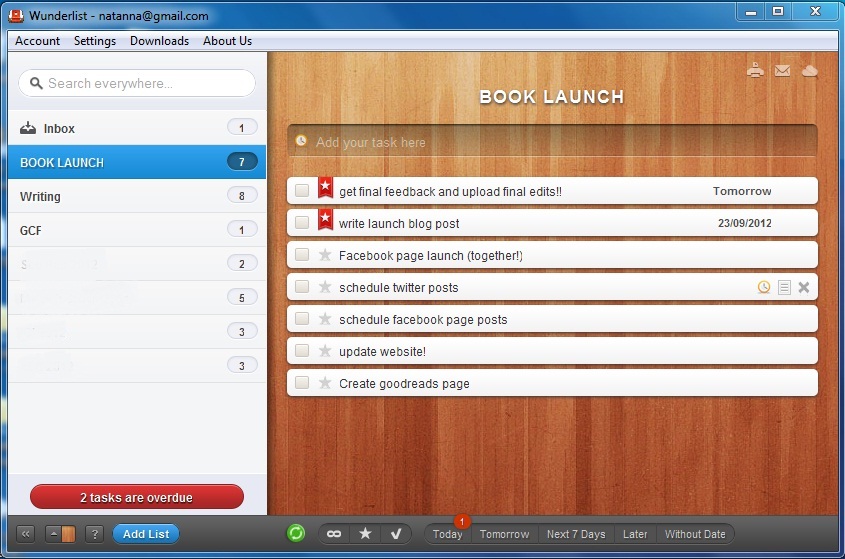Check off 'Create goodreads page' task
Viewport: 845px width, 559px height.
pyautogui.click(x=302, y=383)
